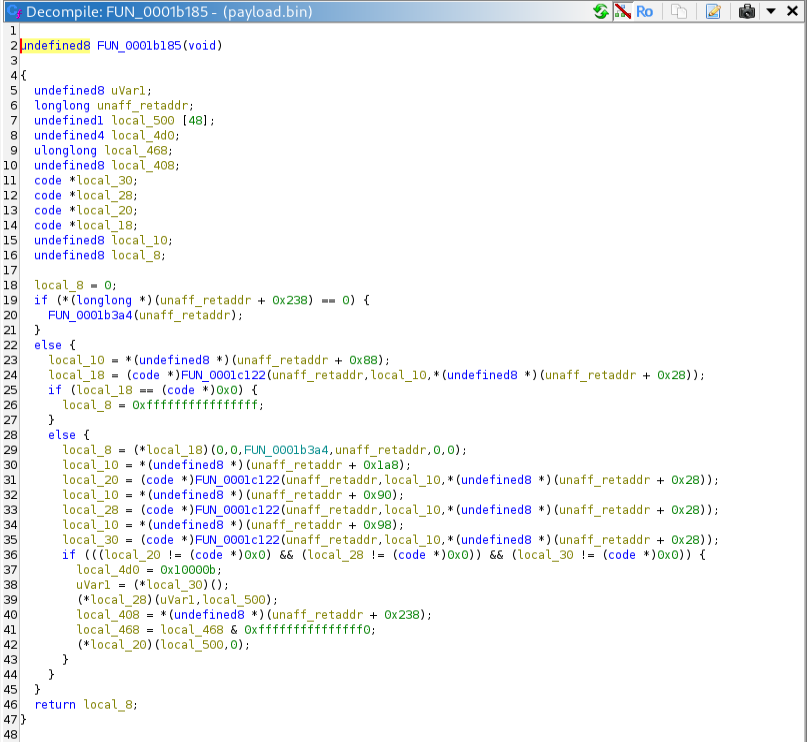Open the black triangle dropdown menu
807x742 pixels.
[x=771, y=11]
